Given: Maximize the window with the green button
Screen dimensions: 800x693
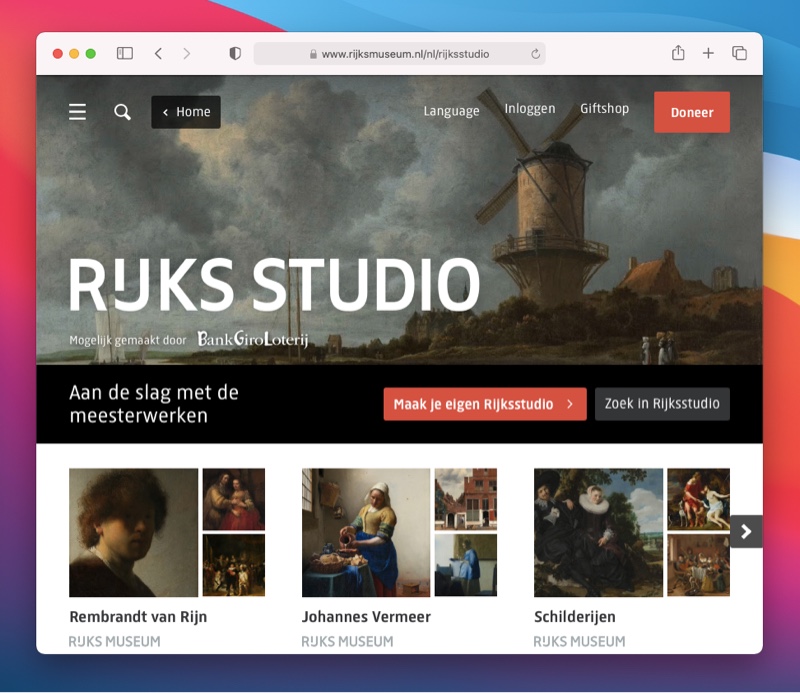Looking at the screenshot, I should tap(91, 54).
